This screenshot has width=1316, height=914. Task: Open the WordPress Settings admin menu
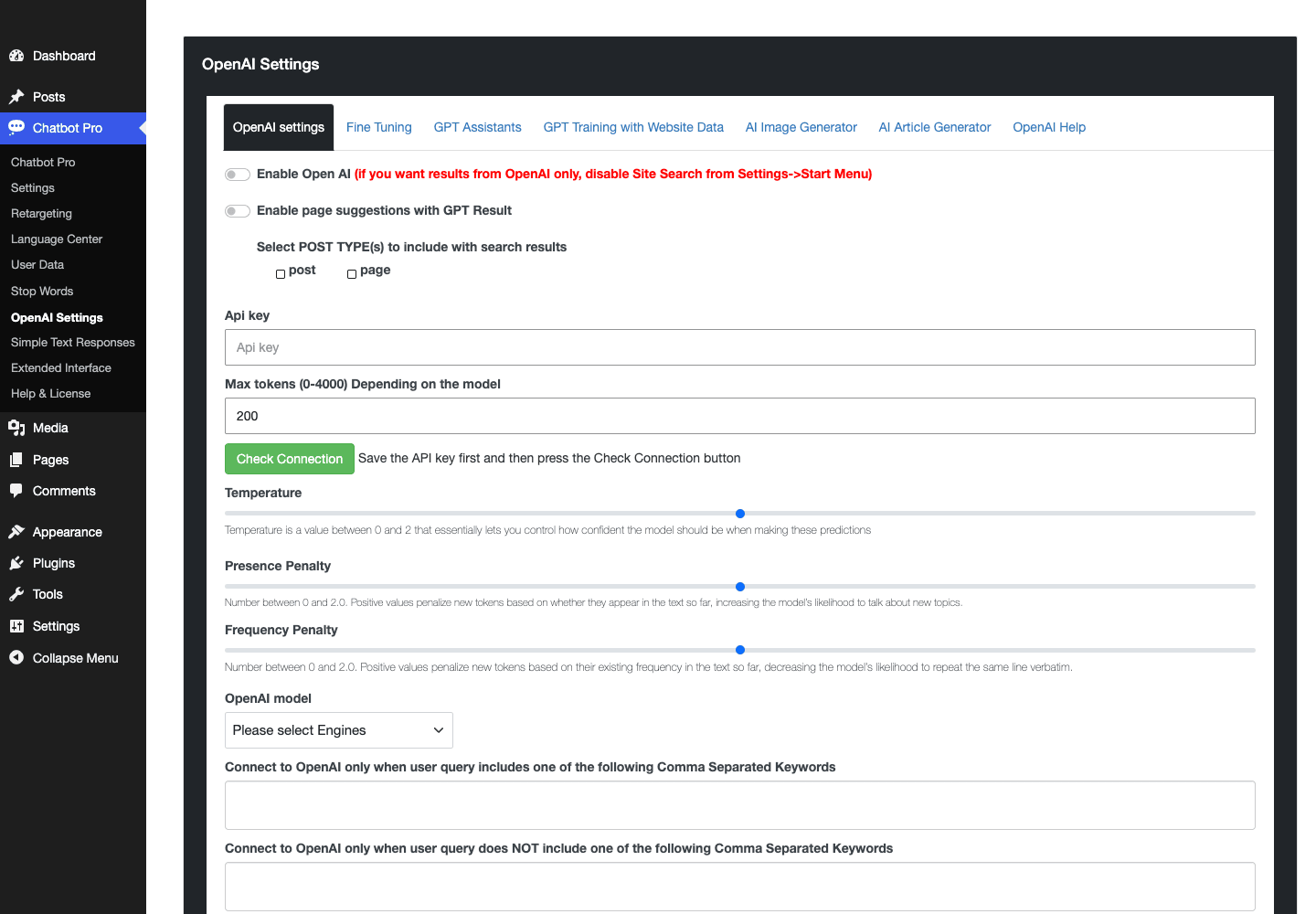point(56,626)
